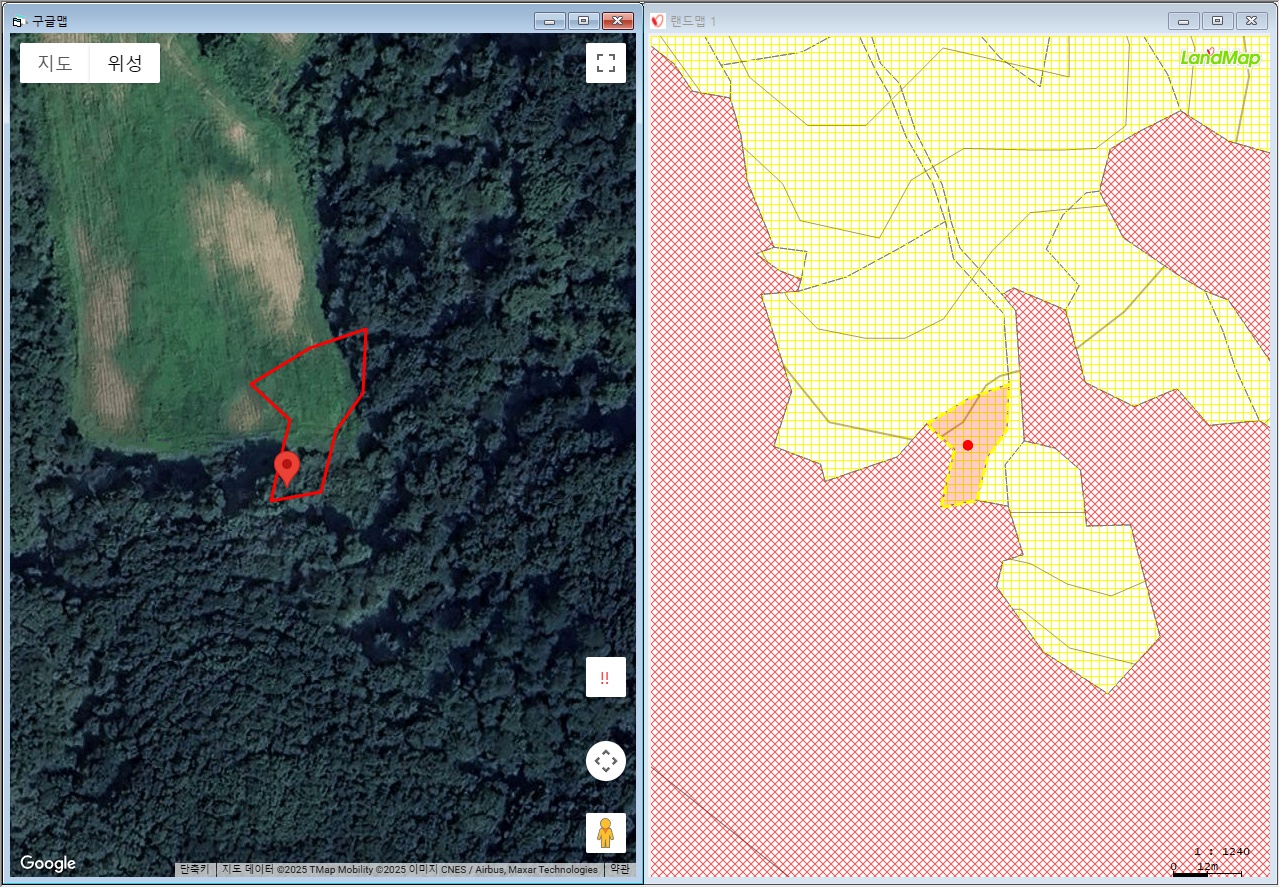
Task: Open the 약관 terms link
Action: click(x=620, y=869)
